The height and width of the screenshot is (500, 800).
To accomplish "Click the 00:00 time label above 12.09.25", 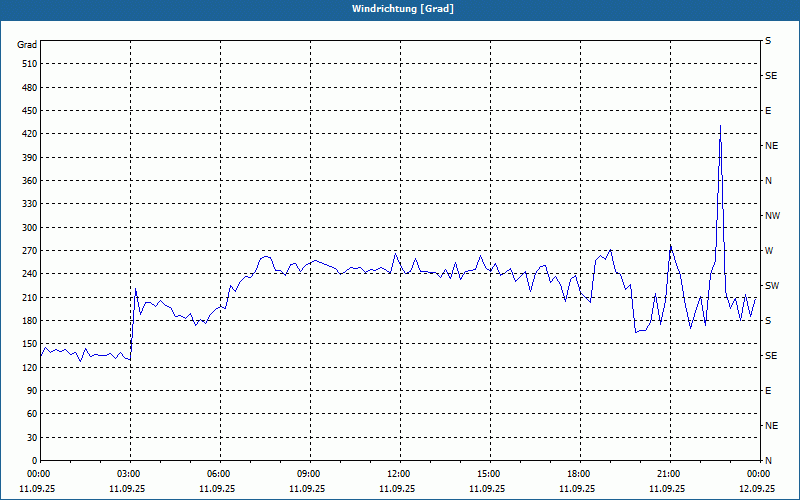I will [x=759, y=474].
